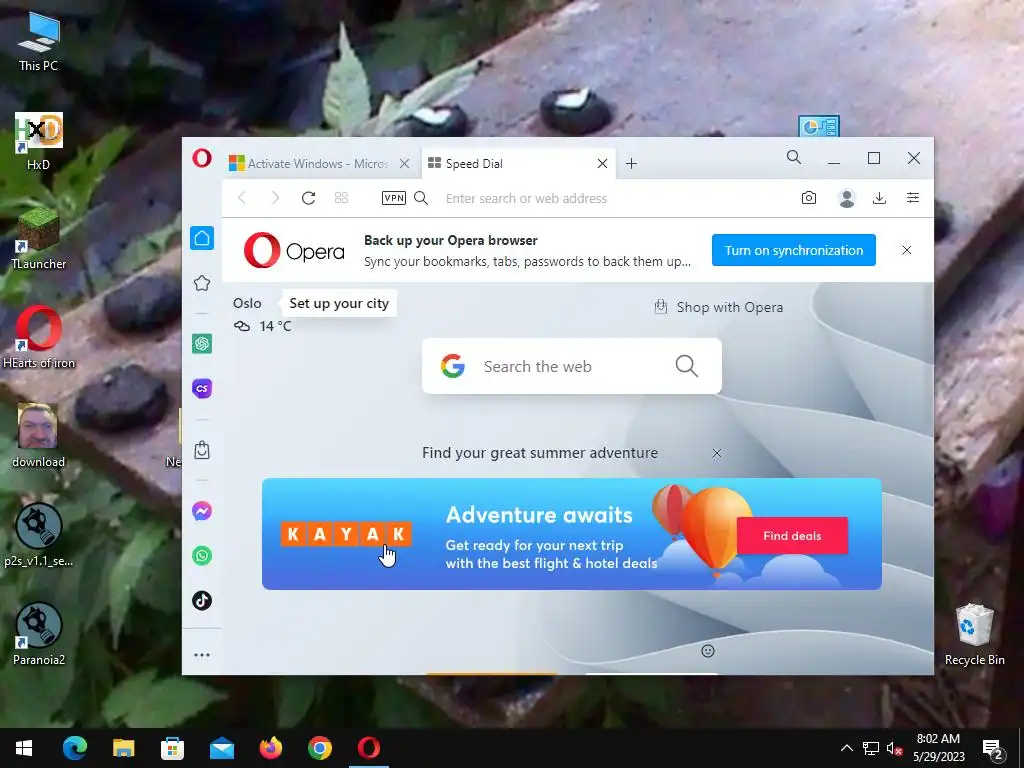
Task: Open the Speed Dial grid toolbar icon
Action: [342, 198]
